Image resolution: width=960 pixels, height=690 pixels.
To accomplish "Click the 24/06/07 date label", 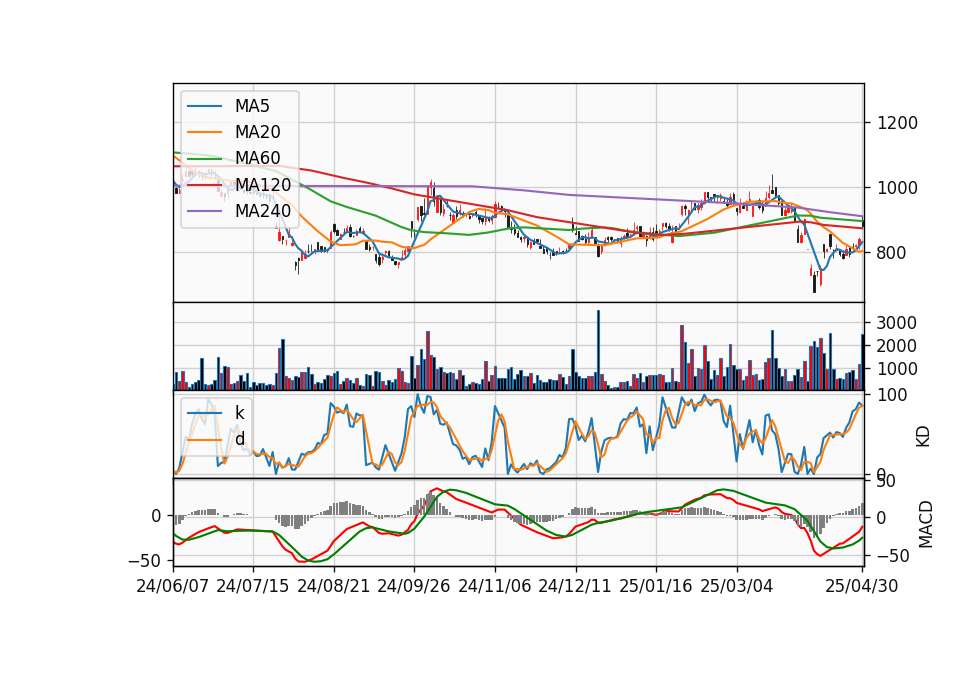I will click(x=173, y=586).
